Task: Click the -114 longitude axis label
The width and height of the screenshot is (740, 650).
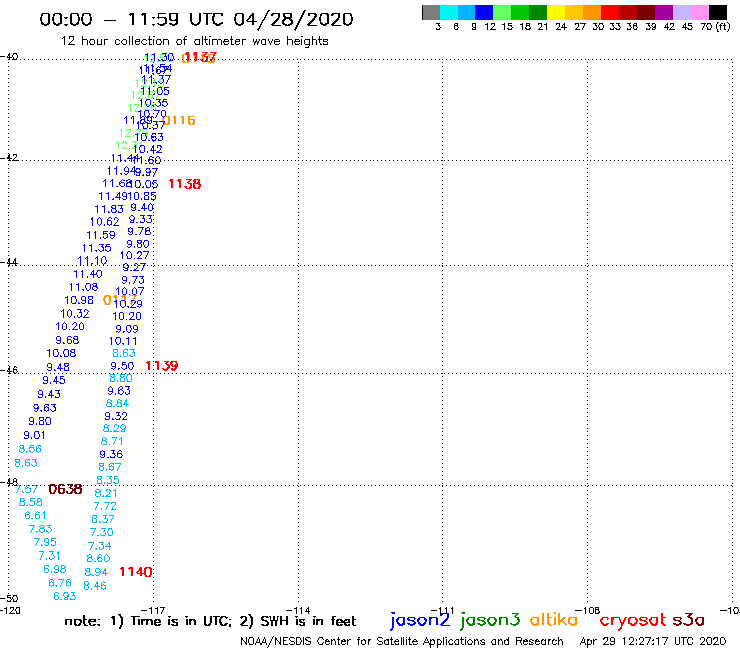Action: pyautogui.click(x=298, y=610)
